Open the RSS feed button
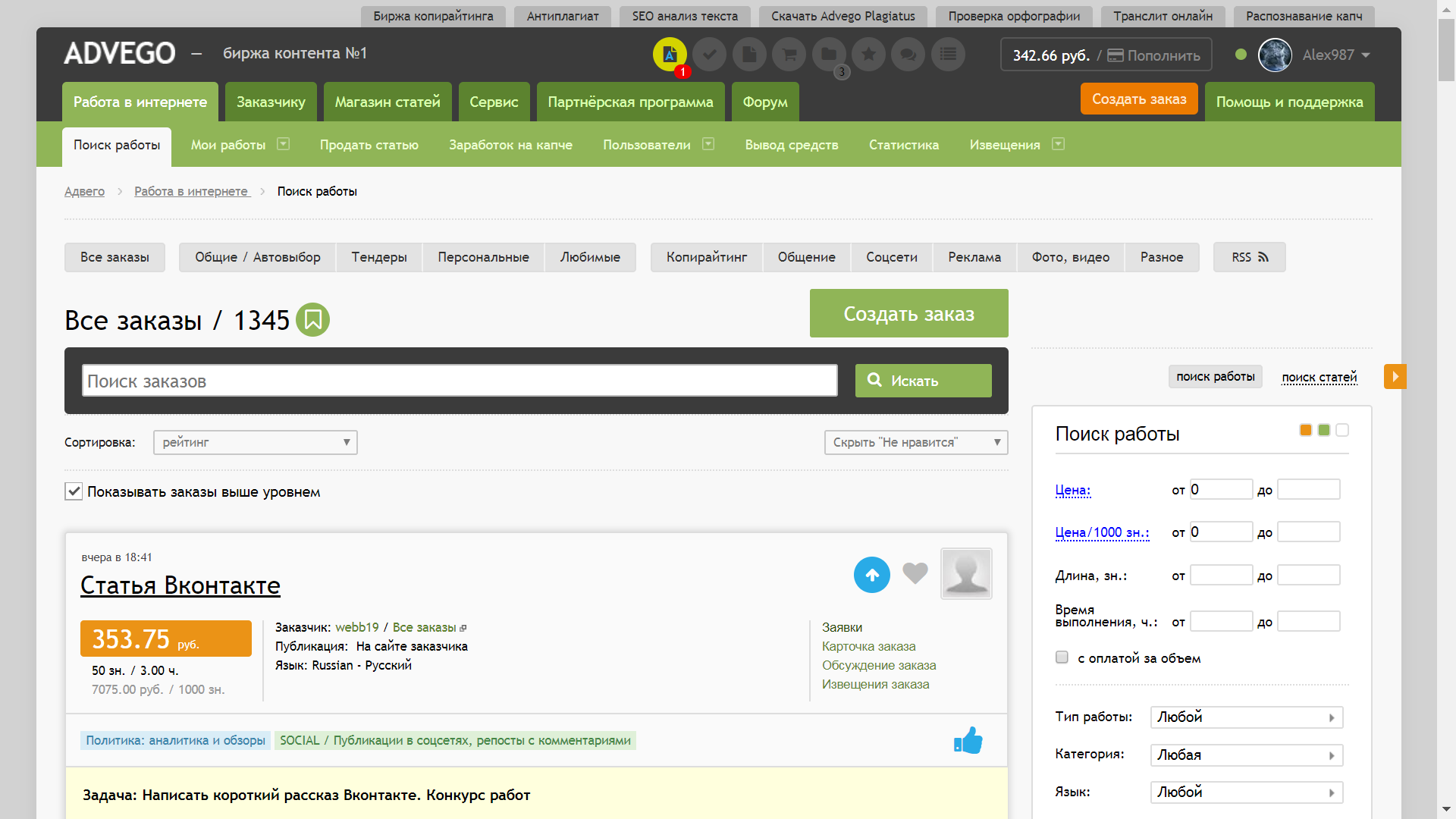 1249,257
